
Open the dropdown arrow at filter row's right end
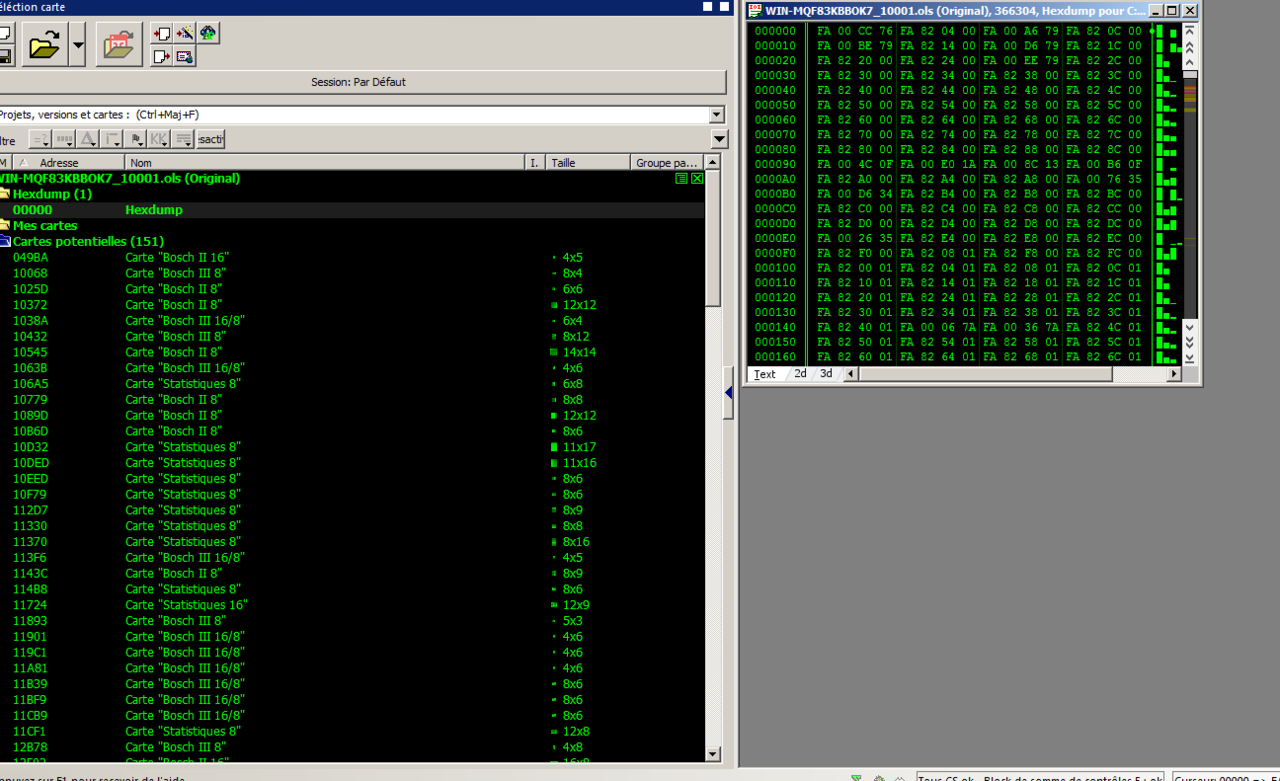pos(719,139)
